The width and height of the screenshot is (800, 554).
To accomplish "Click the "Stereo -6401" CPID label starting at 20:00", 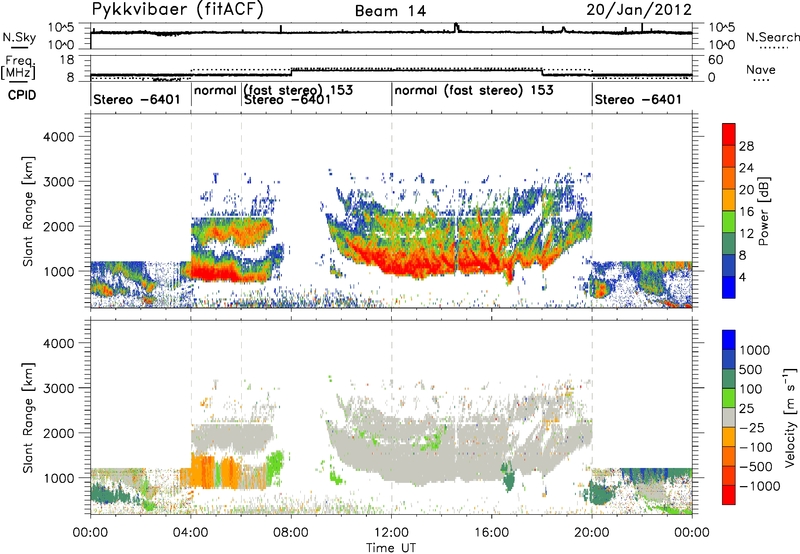I will point(638,99).
